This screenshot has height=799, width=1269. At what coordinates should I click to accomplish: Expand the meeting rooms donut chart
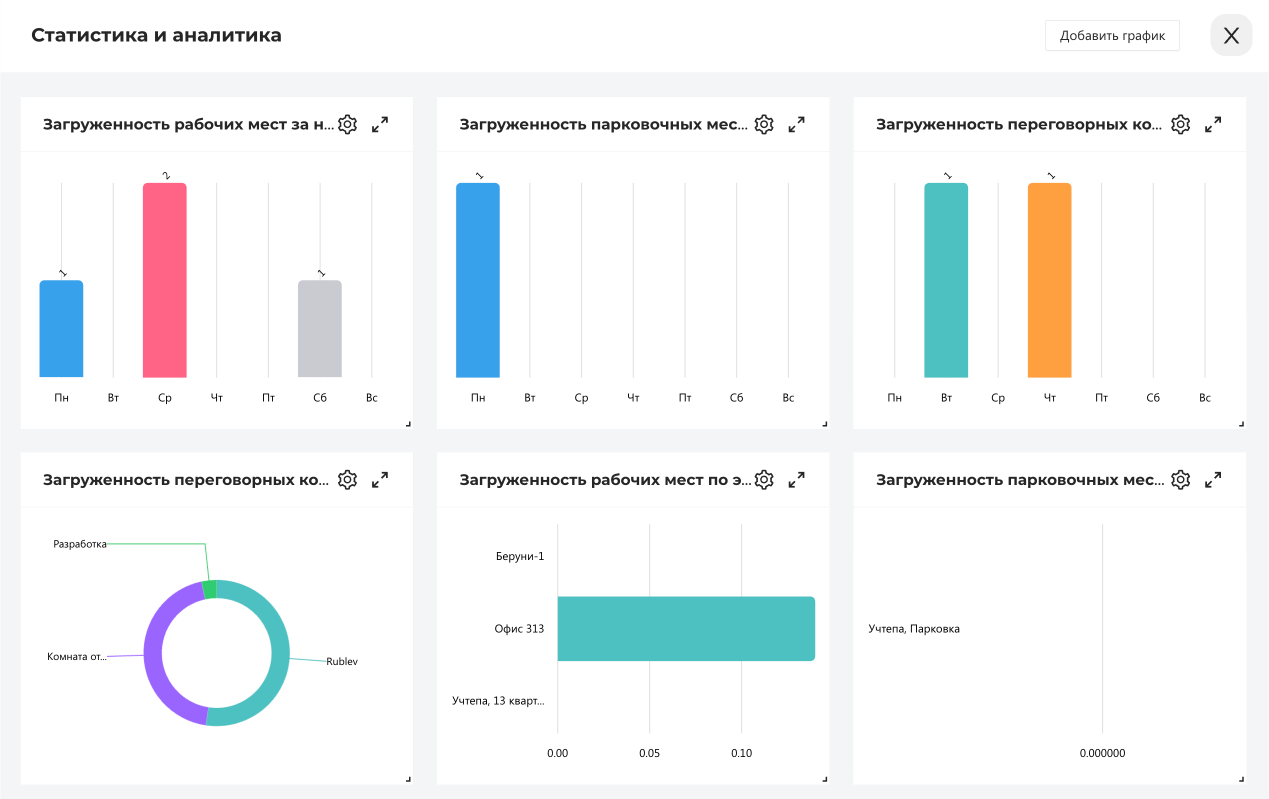[380, 480]
